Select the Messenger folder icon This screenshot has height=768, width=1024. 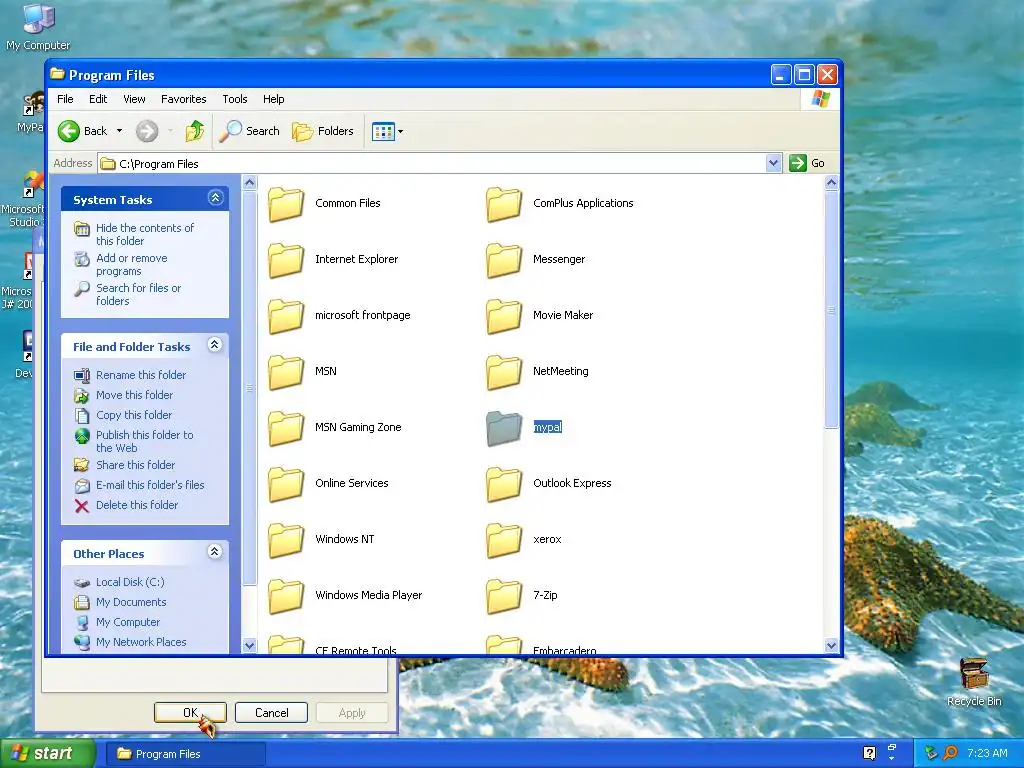pos(504,261)
